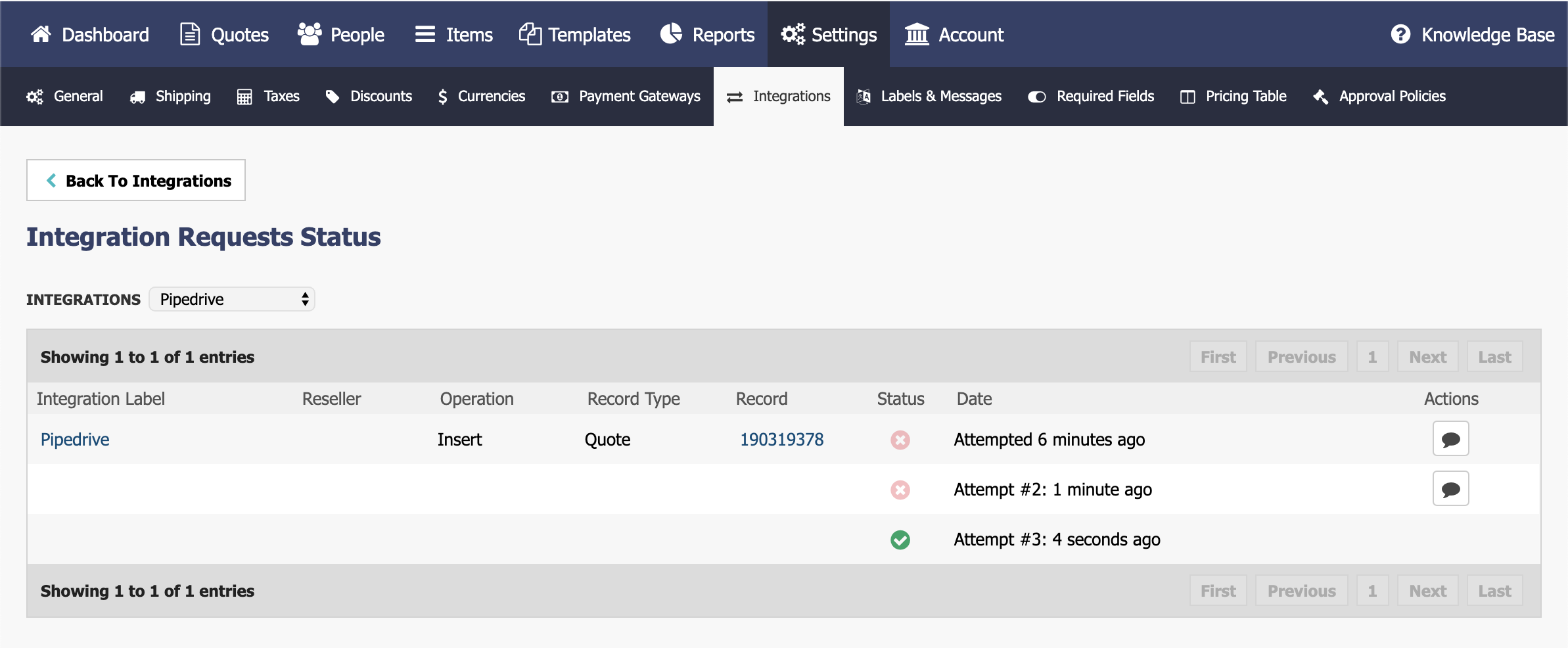The width and height of the screenshot is (1568, 648).
Task: Click the Account bank icon
Action: pyautogui.click(x=917, y=34)
